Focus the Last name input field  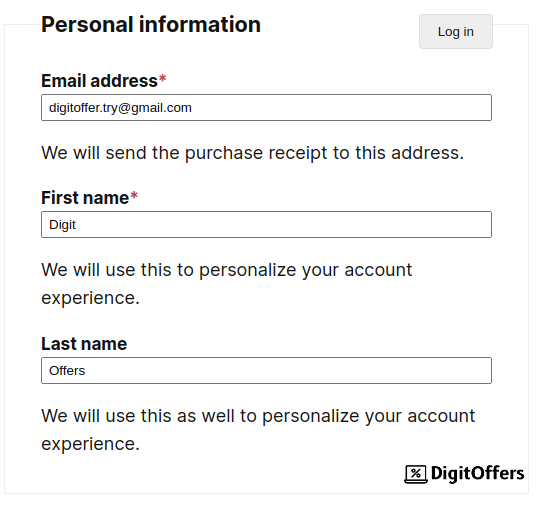[266, 370]
